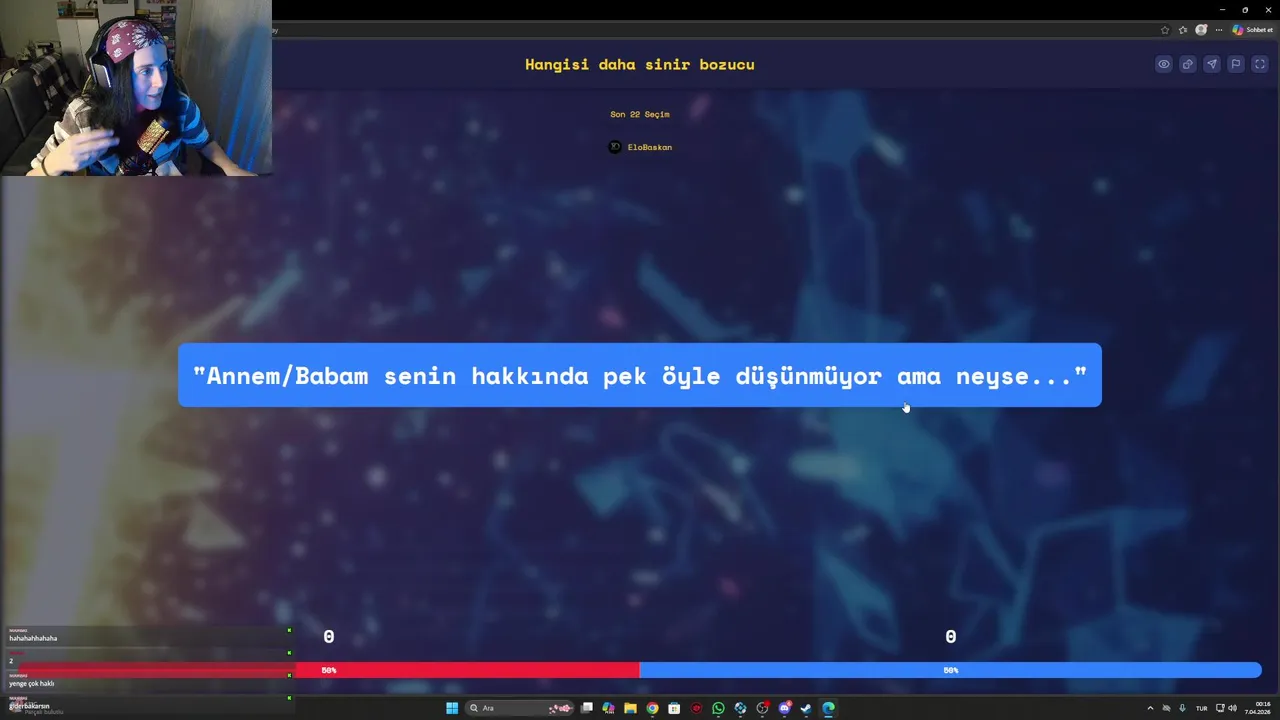Open Steam from the taskbar
1280x720 pixels.
tap(806, 708)
